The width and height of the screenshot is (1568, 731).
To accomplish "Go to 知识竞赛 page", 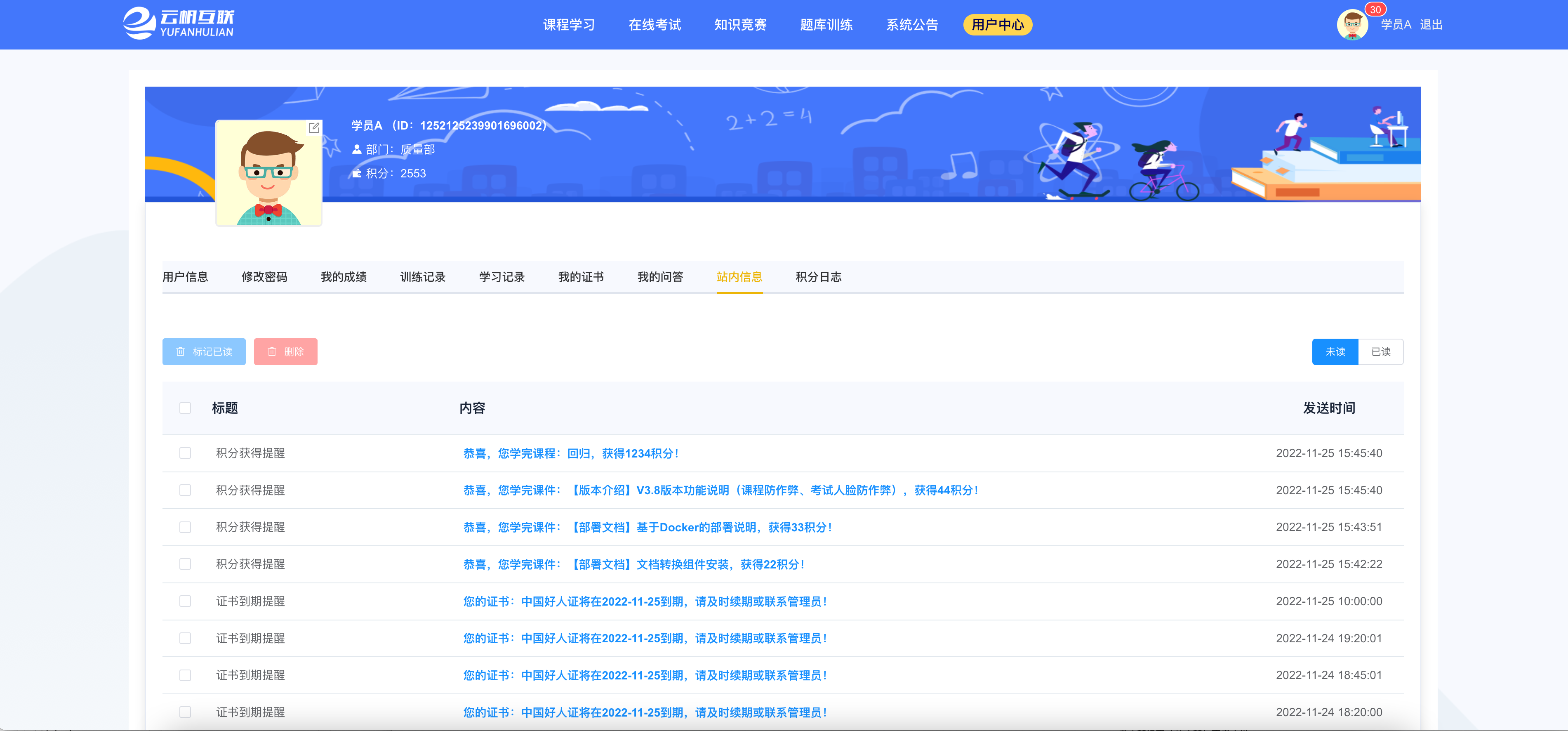I will [x=740, y=25].
